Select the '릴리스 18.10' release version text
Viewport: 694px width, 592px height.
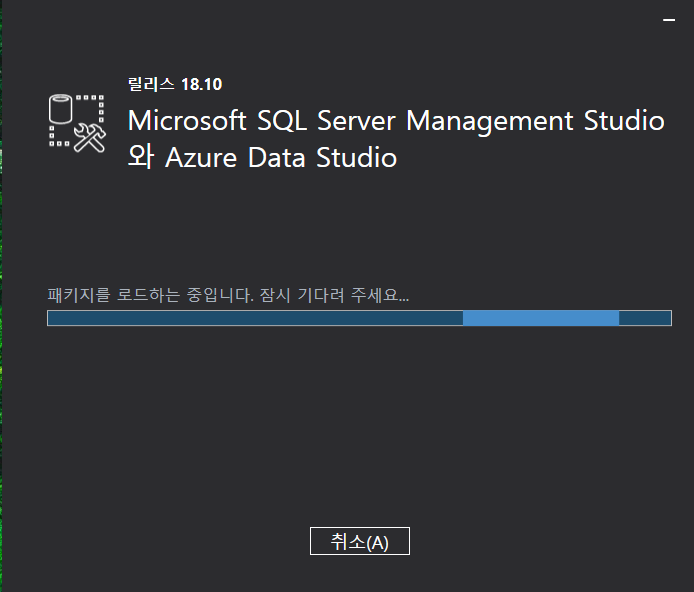(175, 85)
